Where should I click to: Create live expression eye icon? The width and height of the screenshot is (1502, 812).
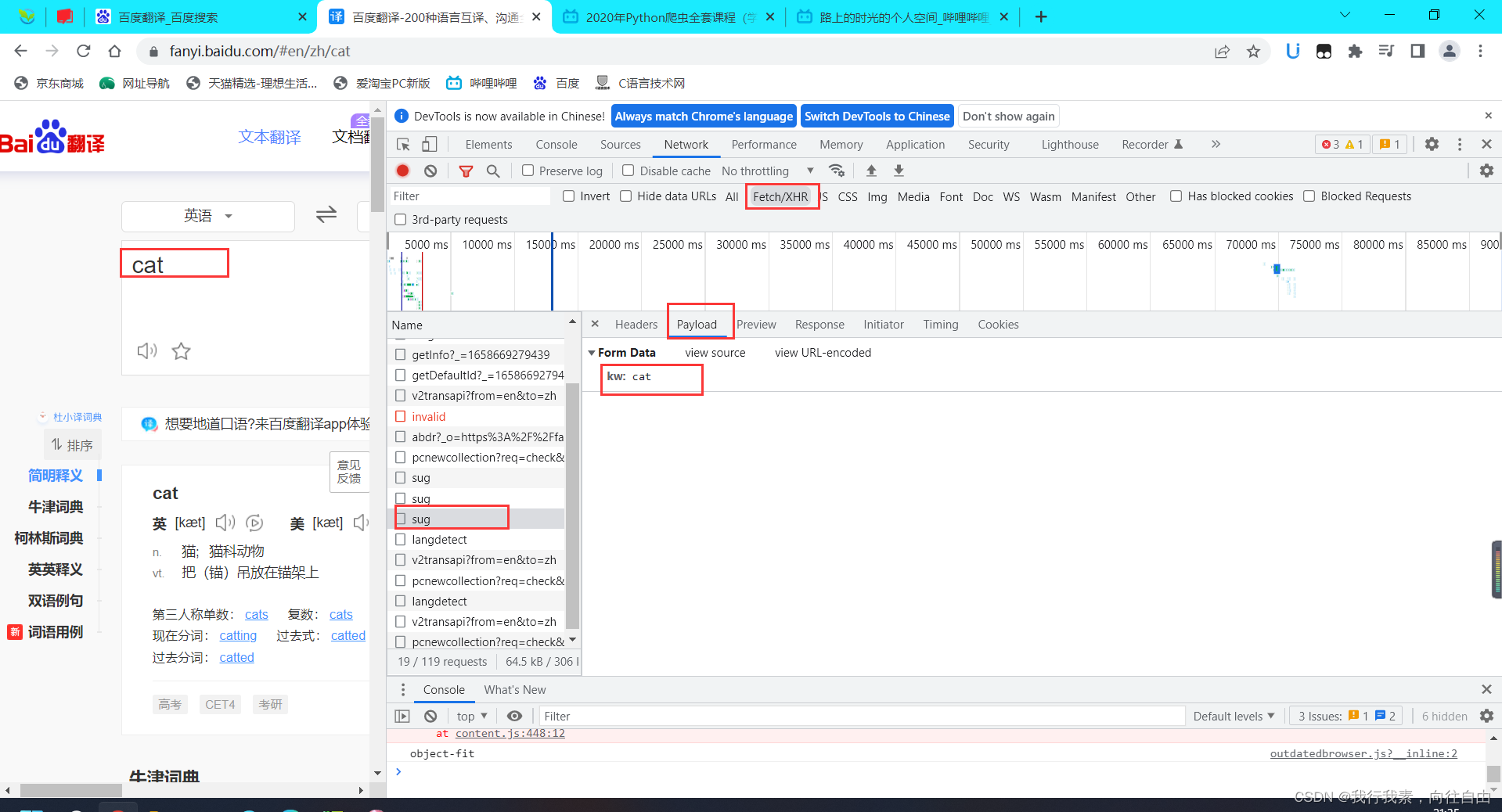[514, 716]
